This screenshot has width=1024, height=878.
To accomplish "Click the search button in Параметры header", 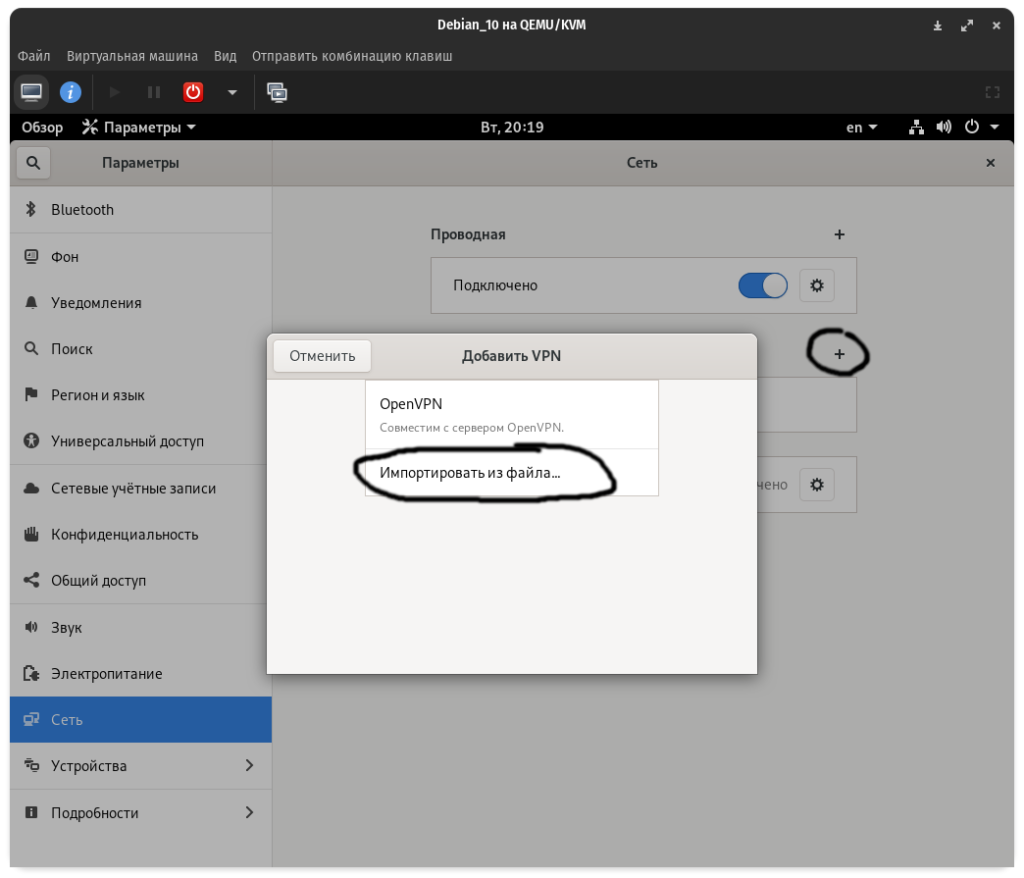I will (x=33, y=163).
